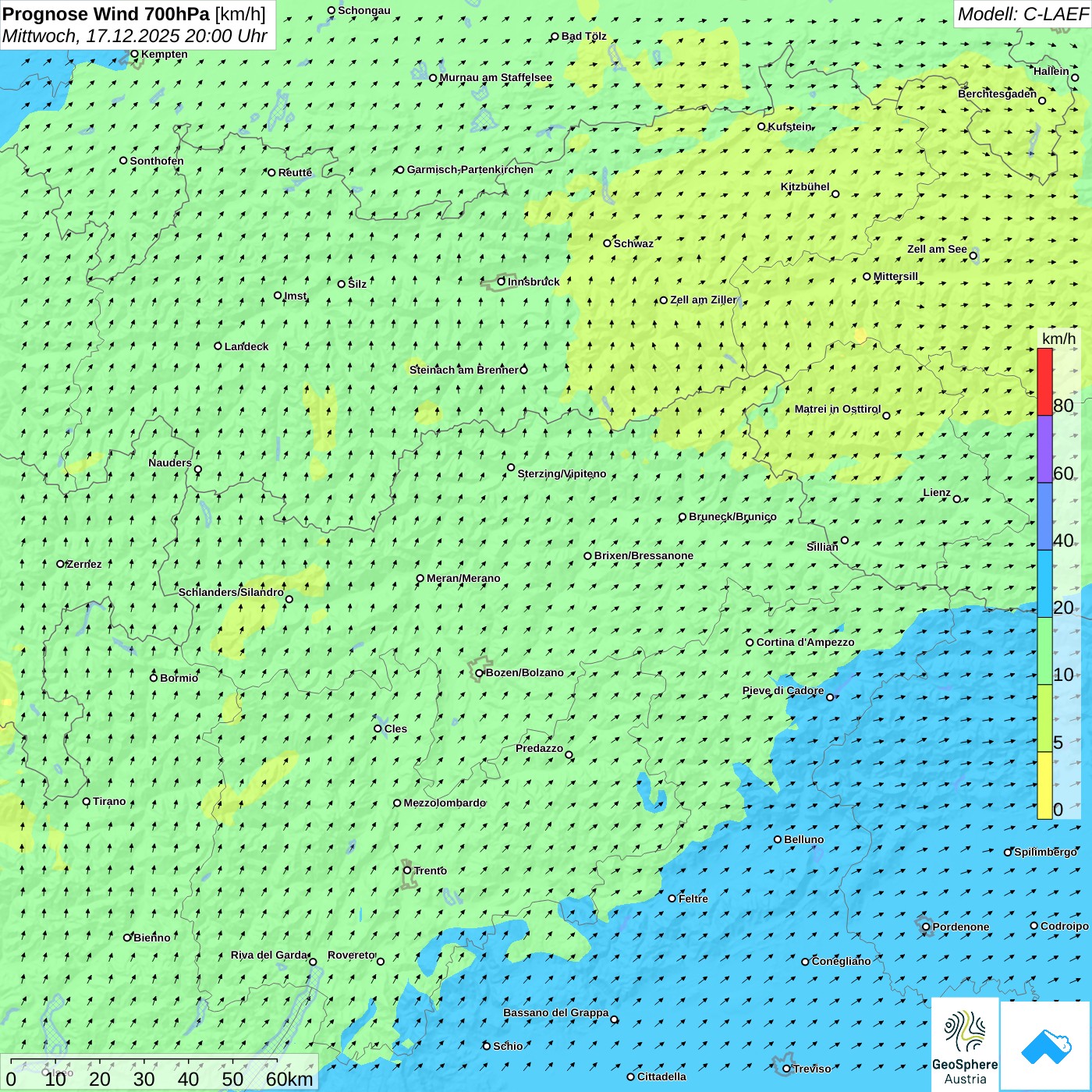Click the Zell am See marker
Viewport: 1092px width, 1092px height.
point(973,256)
